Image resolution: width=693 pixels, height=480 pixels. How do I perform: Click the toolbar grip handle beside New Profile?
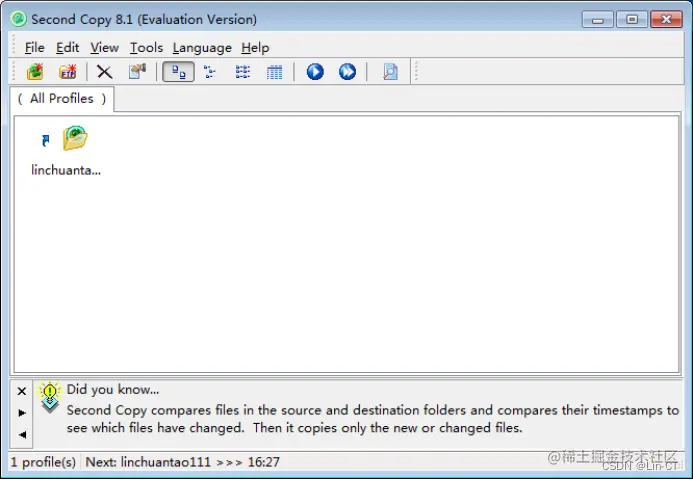coord(15,71)
